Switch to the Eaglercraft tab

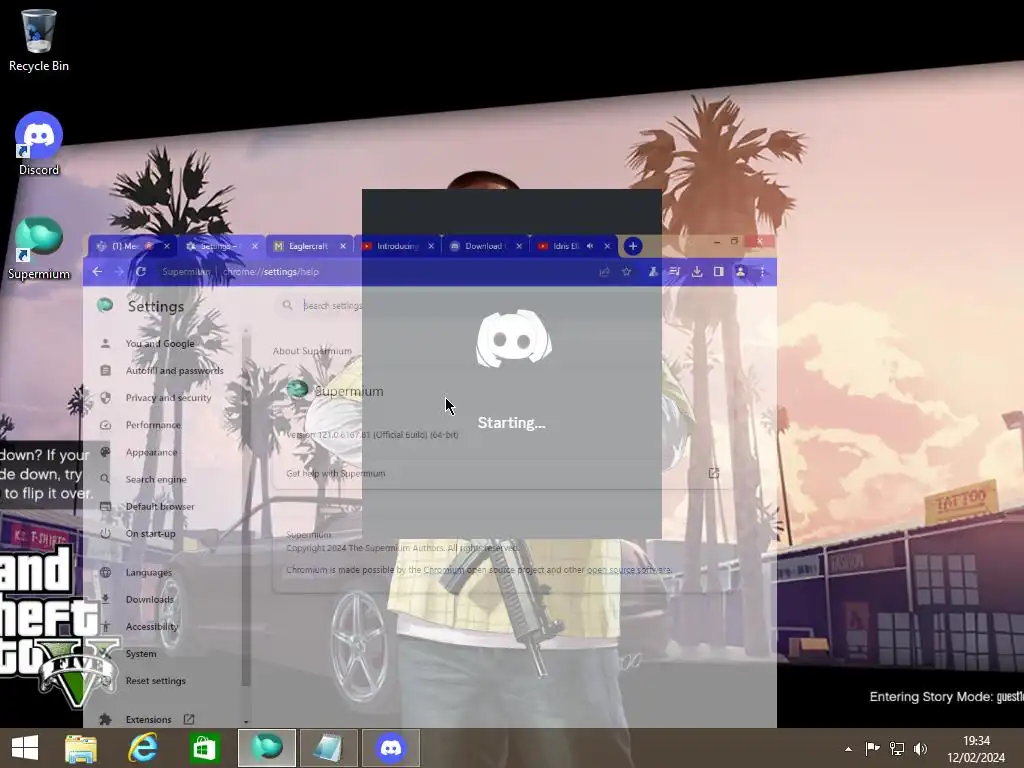(x=308, y=246)
